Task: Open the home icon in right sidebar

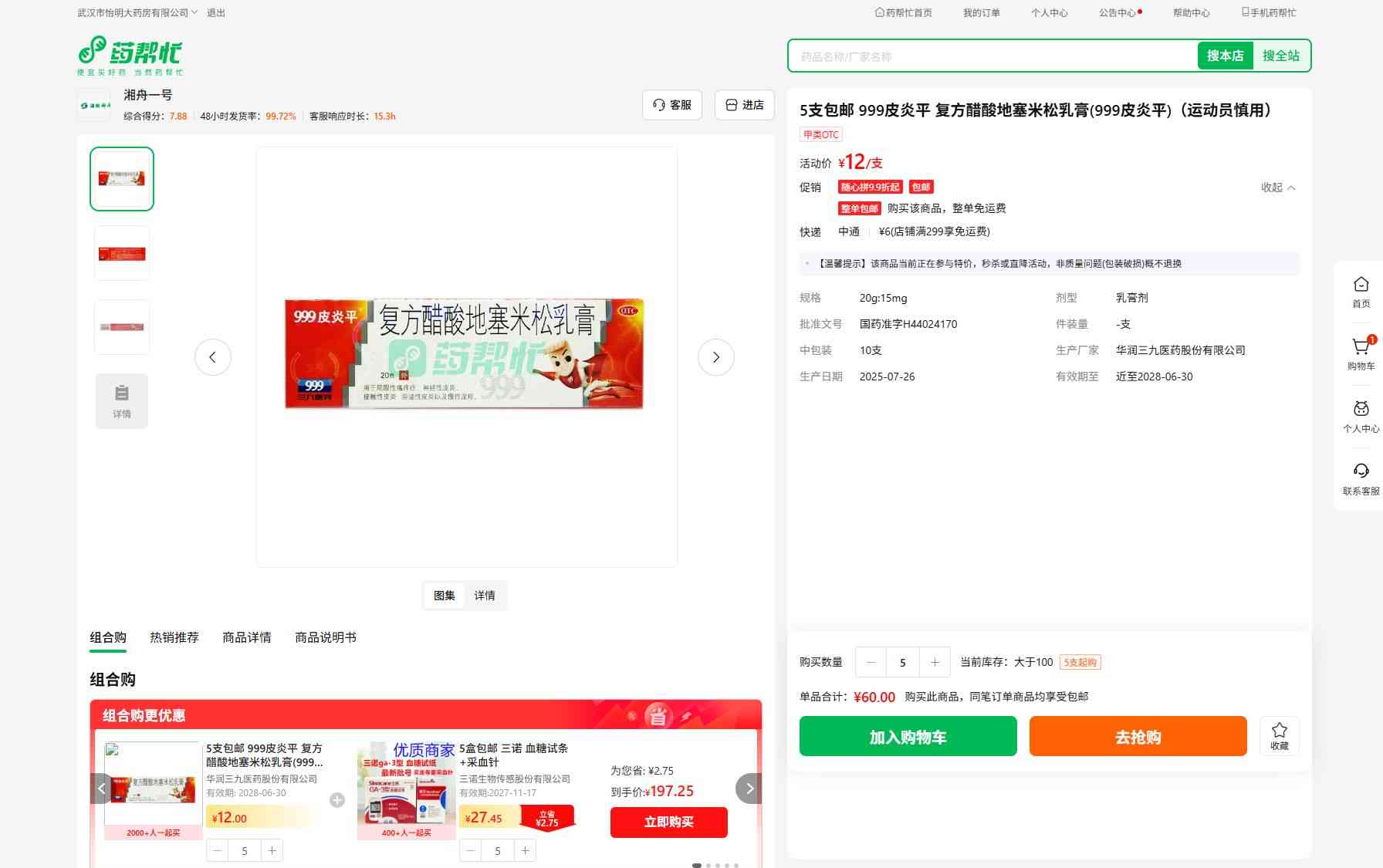Action: 1361,286
